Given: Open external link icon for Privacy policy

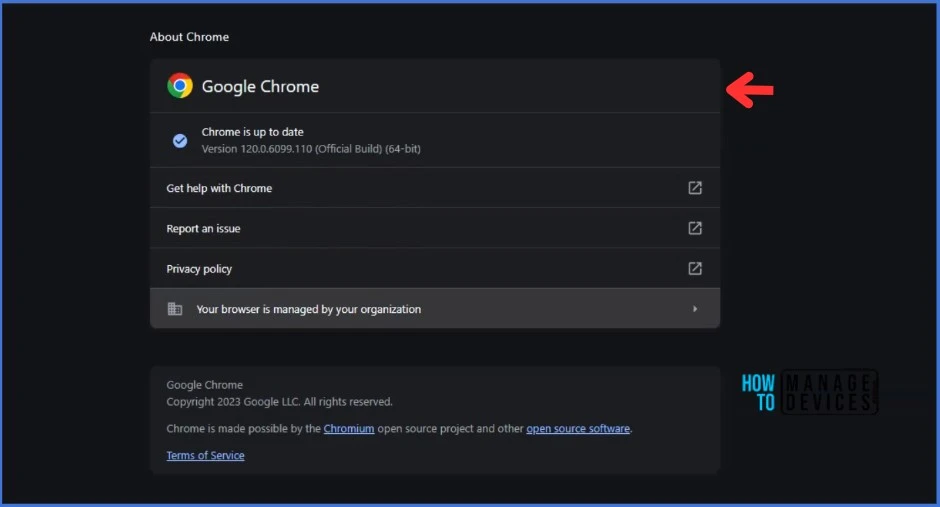Looking at the screenshot, I should point(695,268).
